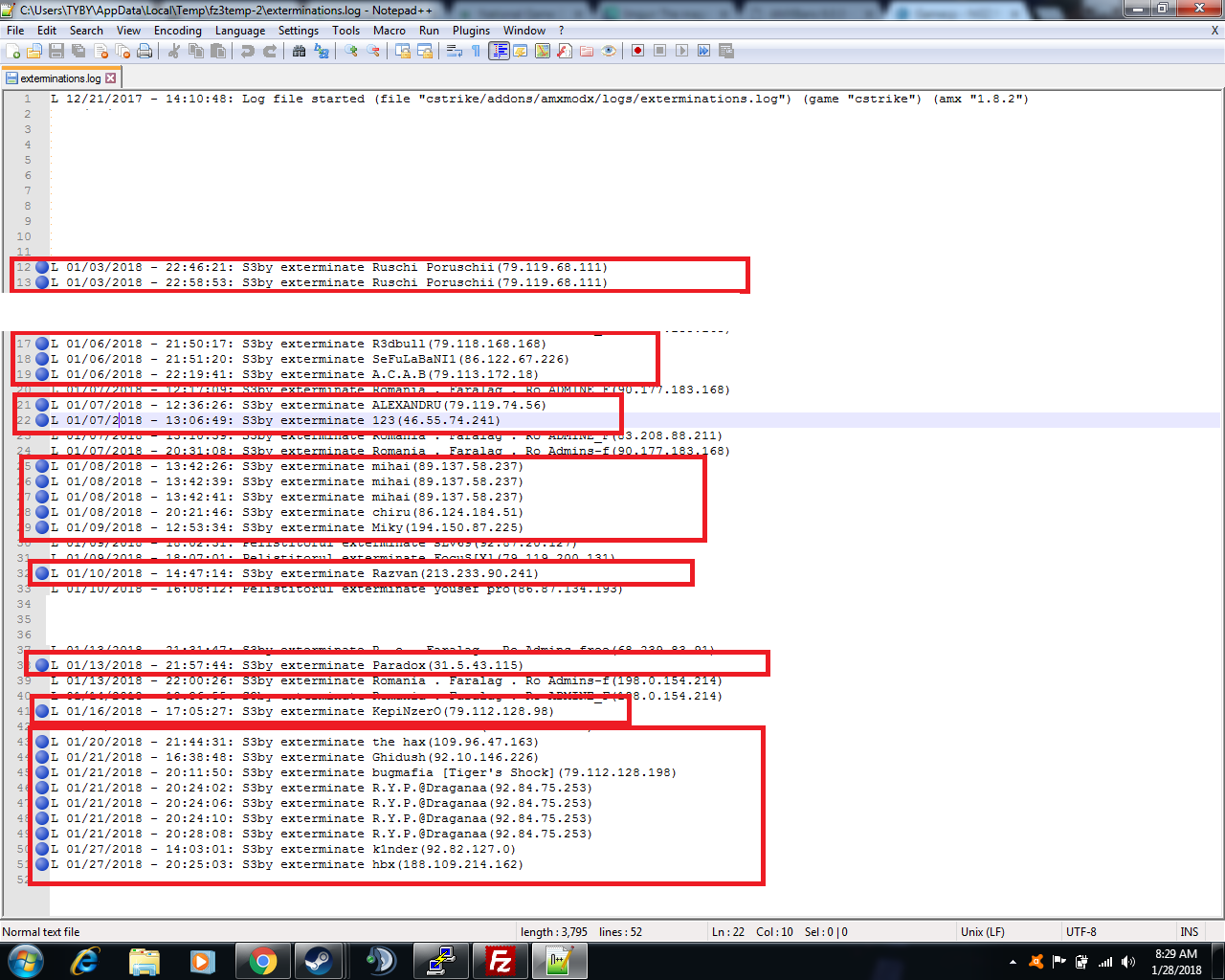
Task: Click the Open file toolbar icon
Action: [34, 51]
